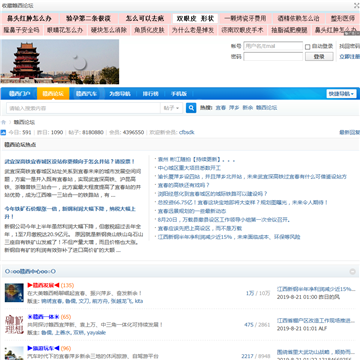Open the 赣西发展 forum avatar image
Image resolution: width=360 pixels, height=360 pixels.
pos(14,293)
